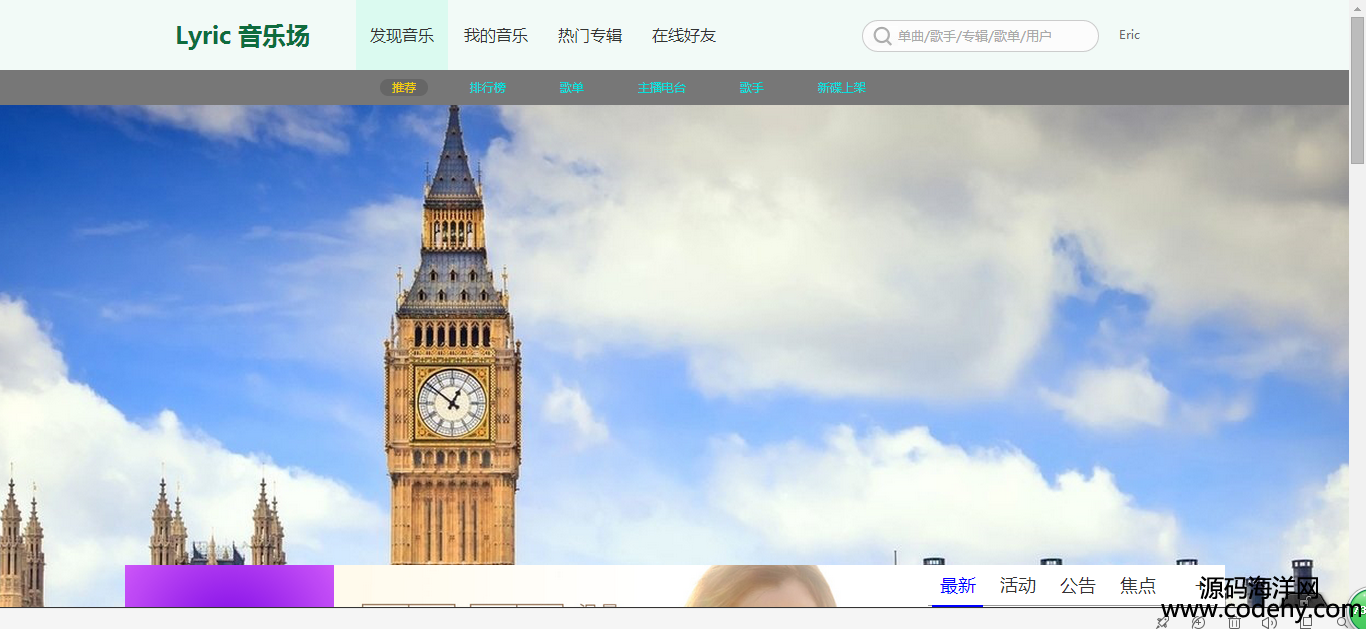Switch to the 活动 news tab

point(1018,586)
